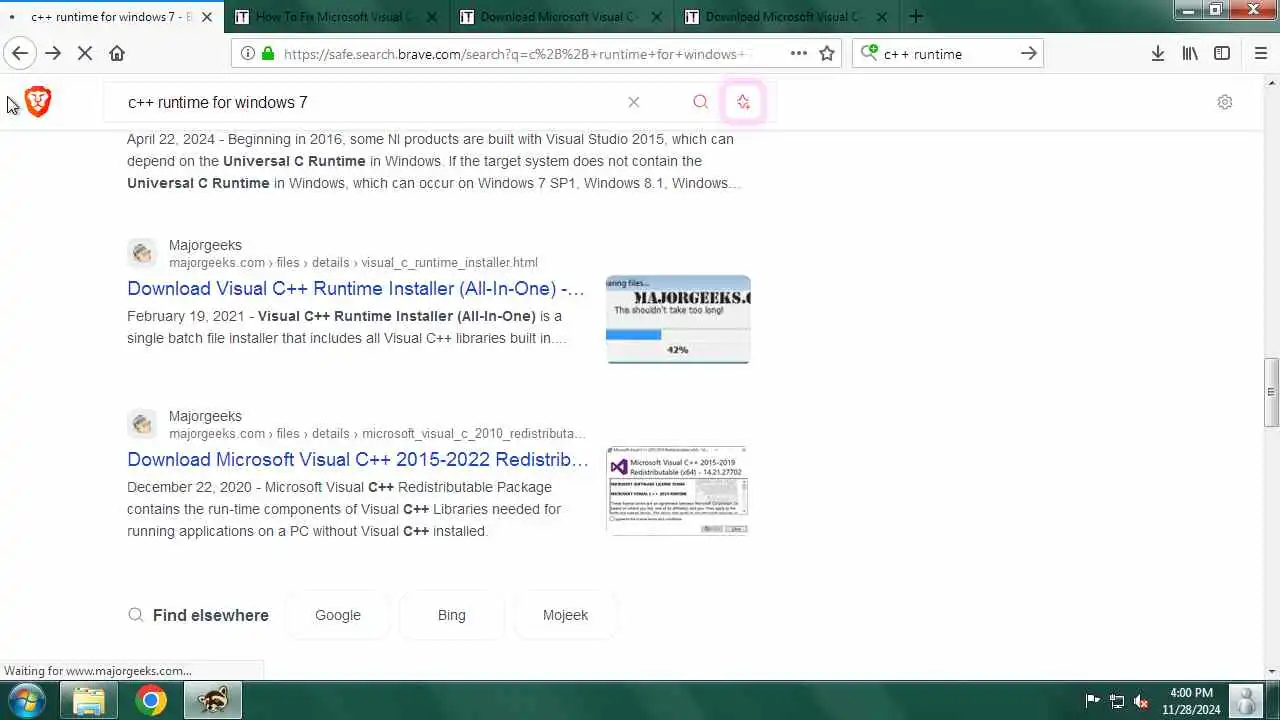
Task: Open the clock showing 4:00 PM
Action: [x=1191, y=701]
